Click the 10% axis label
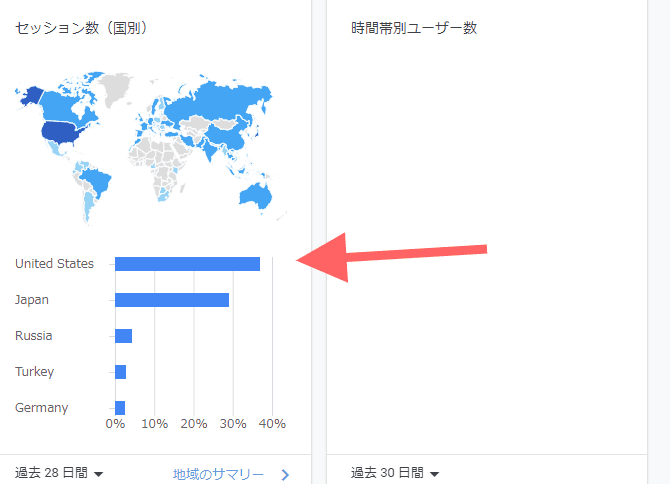The width and height of the screenshot is (670, 484). point(154,424)
